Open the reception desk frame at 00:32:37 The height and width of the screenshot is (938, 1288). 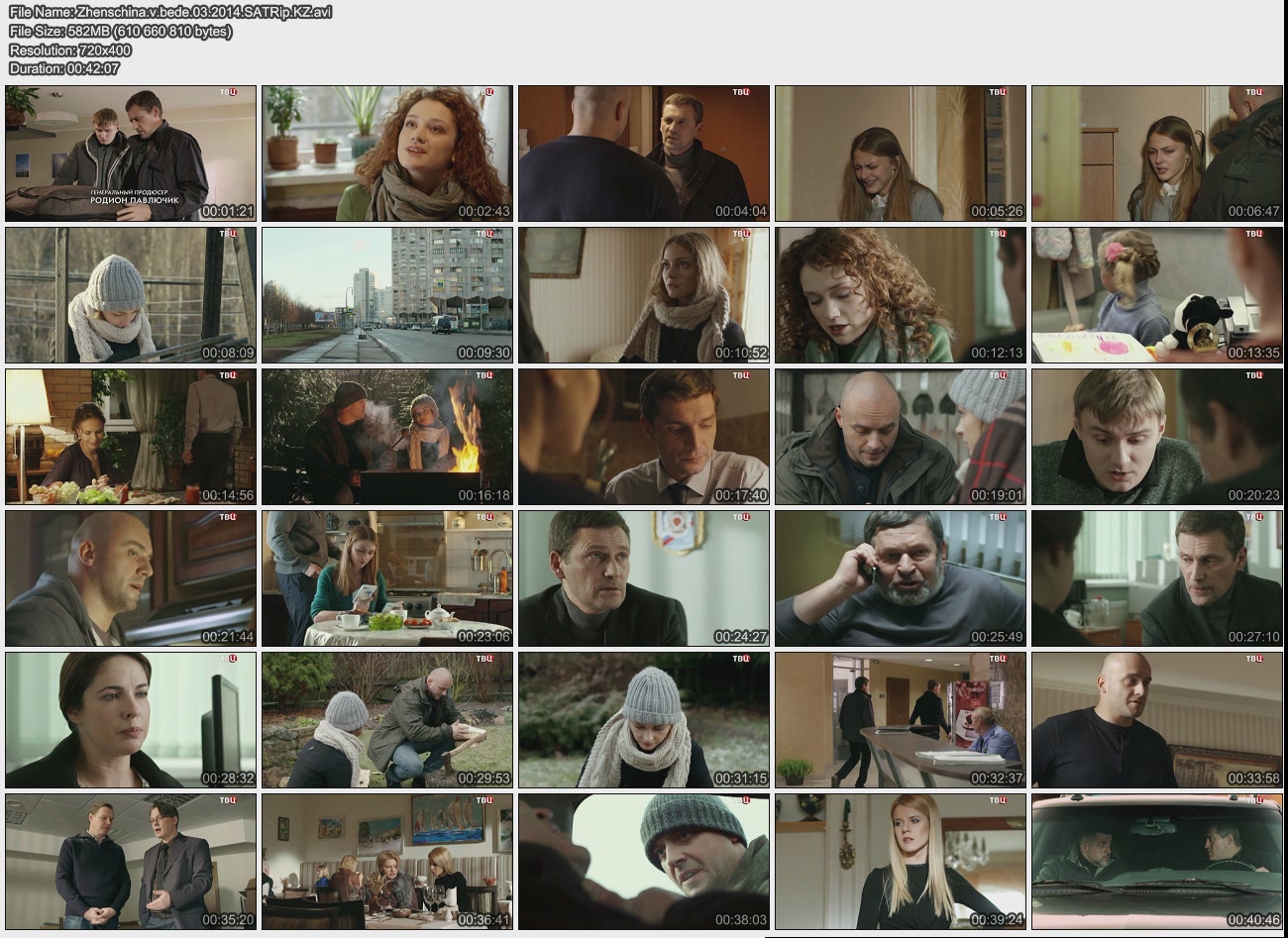coord(901,721)
